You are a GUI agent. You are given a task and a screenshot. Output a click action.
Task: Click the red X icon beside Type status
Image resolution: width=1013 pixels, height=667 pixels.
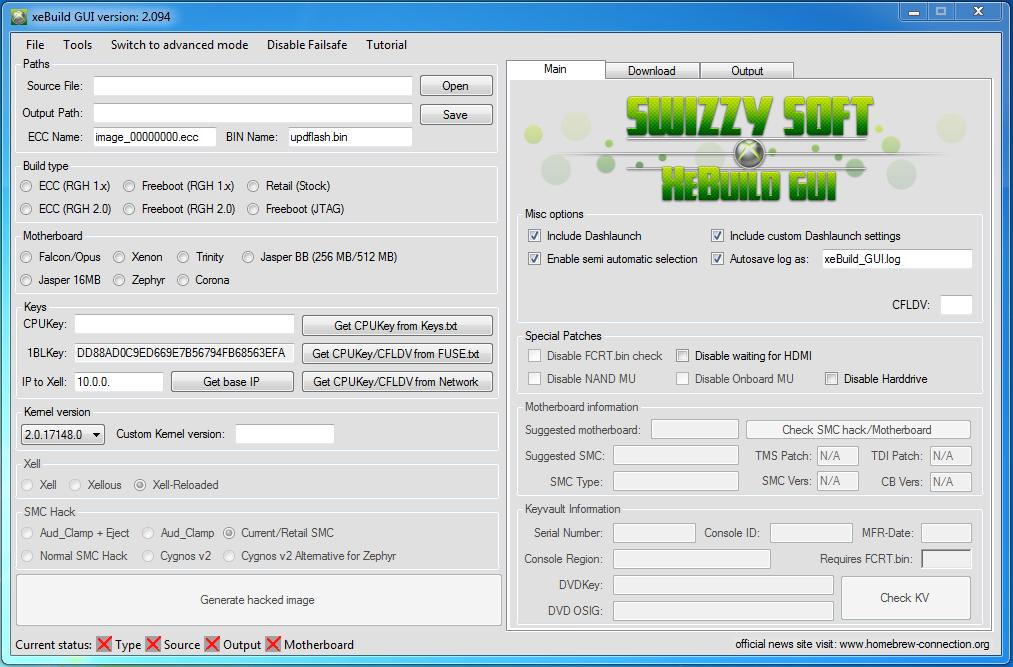[105, 645]
